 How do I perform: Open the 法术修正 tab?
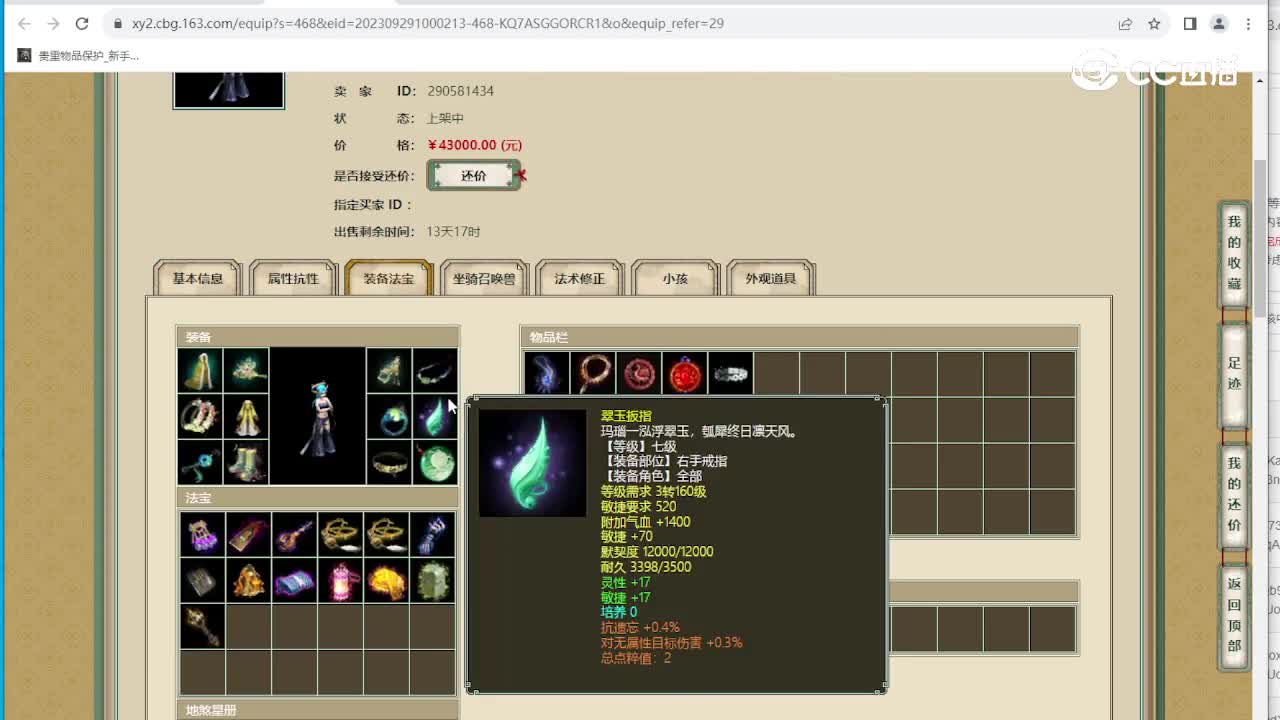[580, 279]
